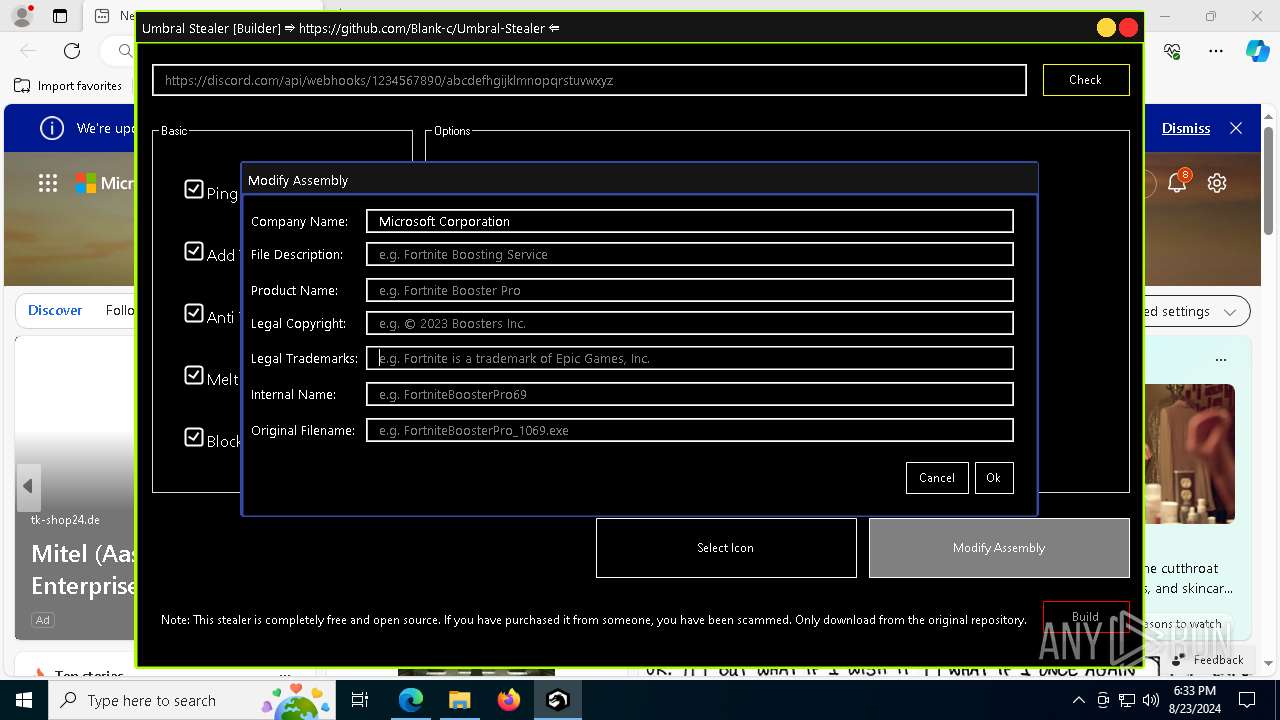
Task: Open Firefox from taskbar
Action: [509, 700]
